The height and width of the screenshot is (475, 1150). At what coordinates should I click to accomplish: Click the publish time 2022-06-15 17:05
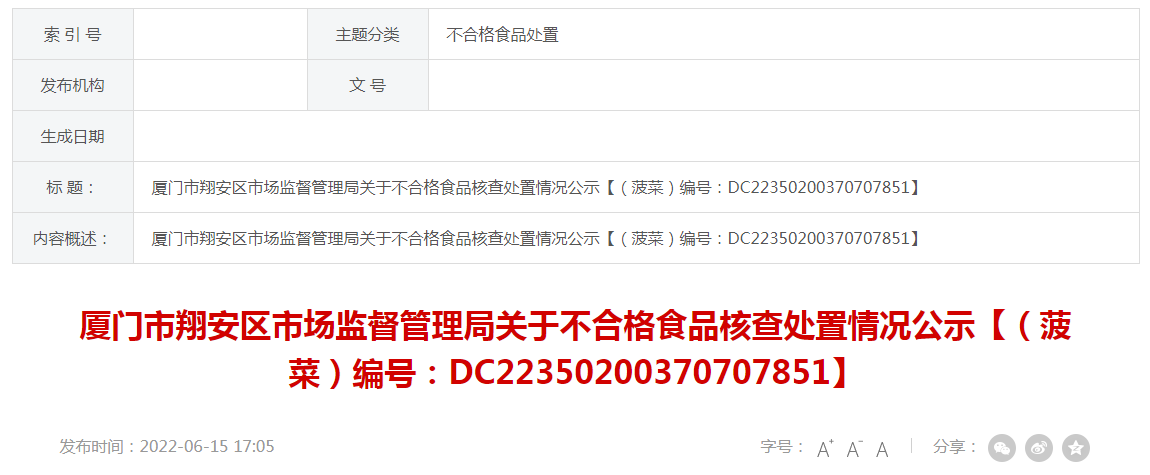pos(167,446)
